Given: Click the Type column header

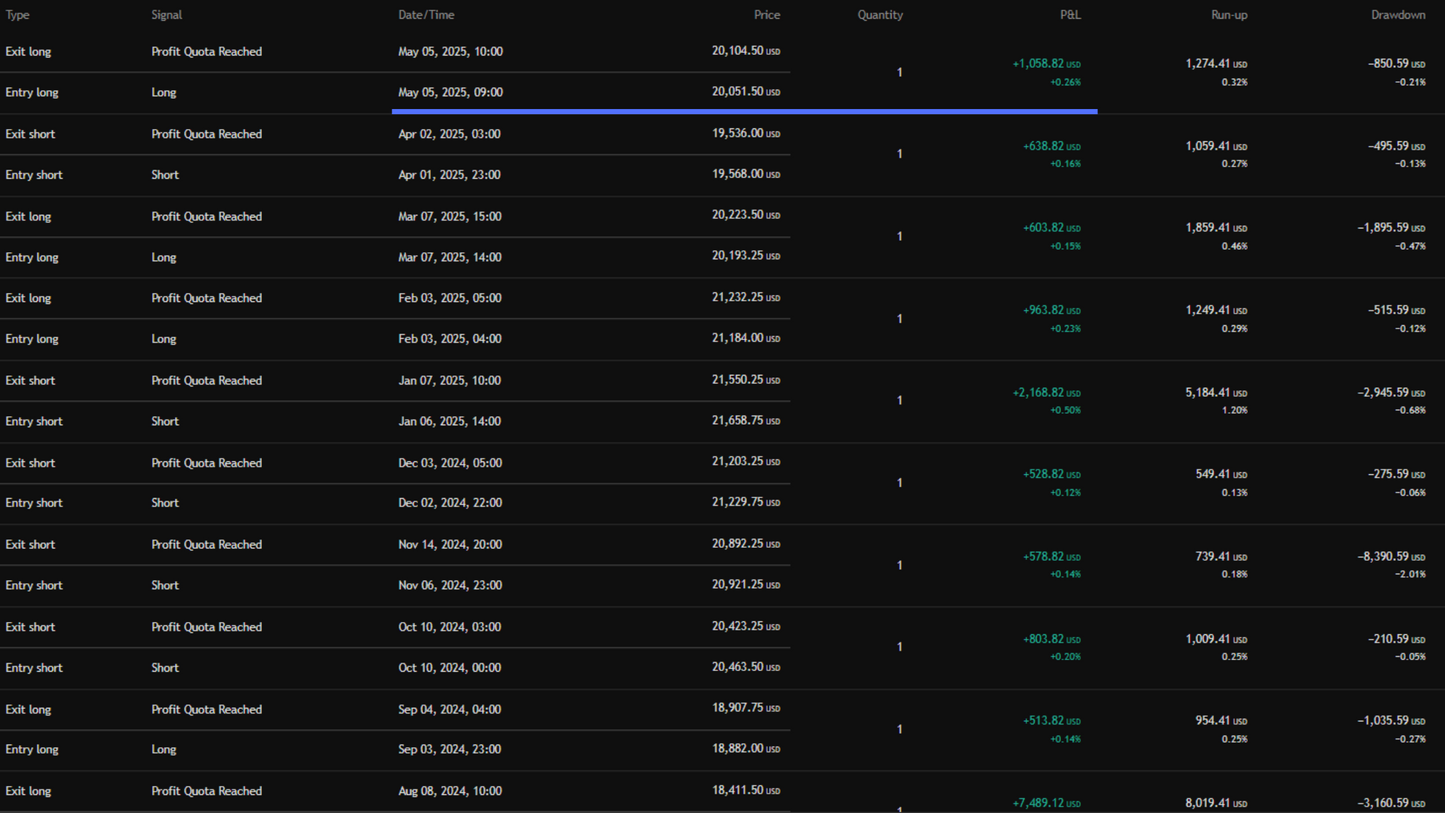Looking at the screenshot, I should (x=18, y=15).
